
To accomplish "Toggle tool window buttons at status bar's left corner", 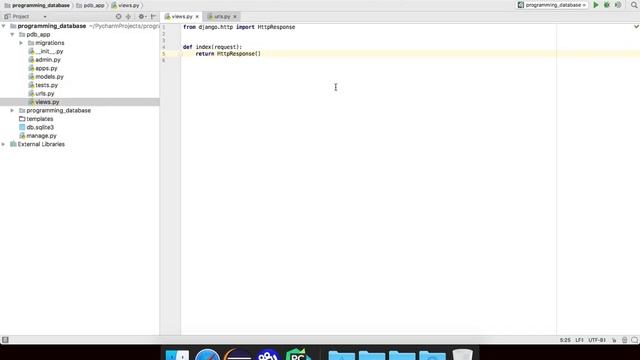I will tap(5, 340).
